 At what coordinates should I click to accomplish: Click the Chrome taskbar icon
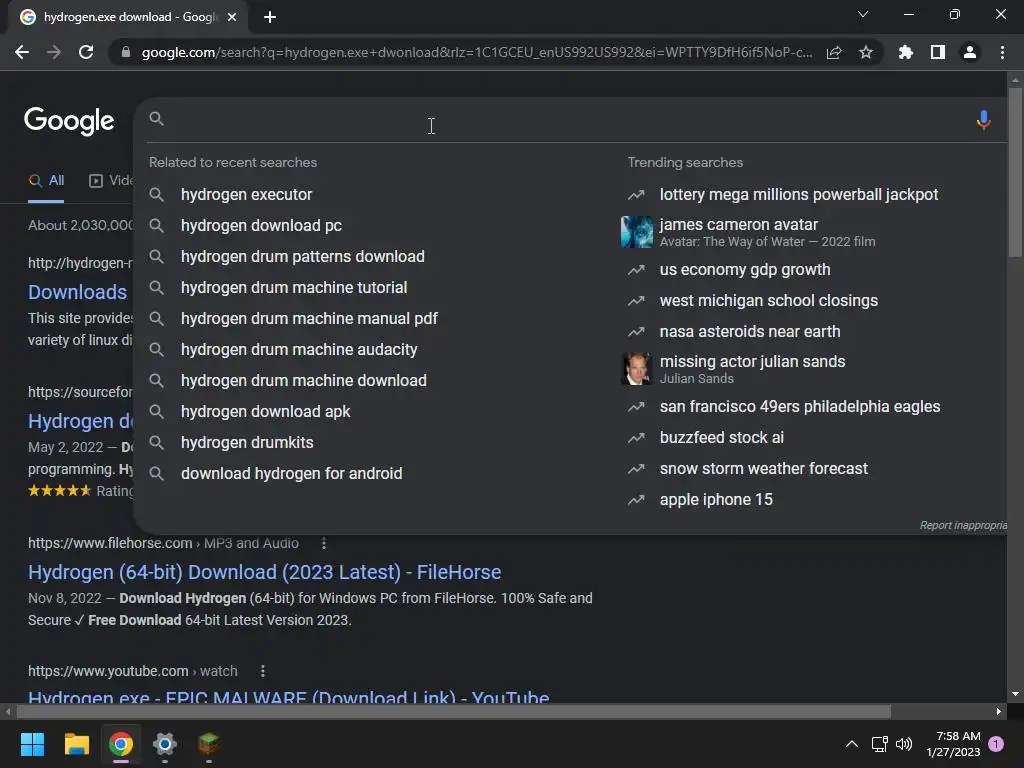pos(121,744)
